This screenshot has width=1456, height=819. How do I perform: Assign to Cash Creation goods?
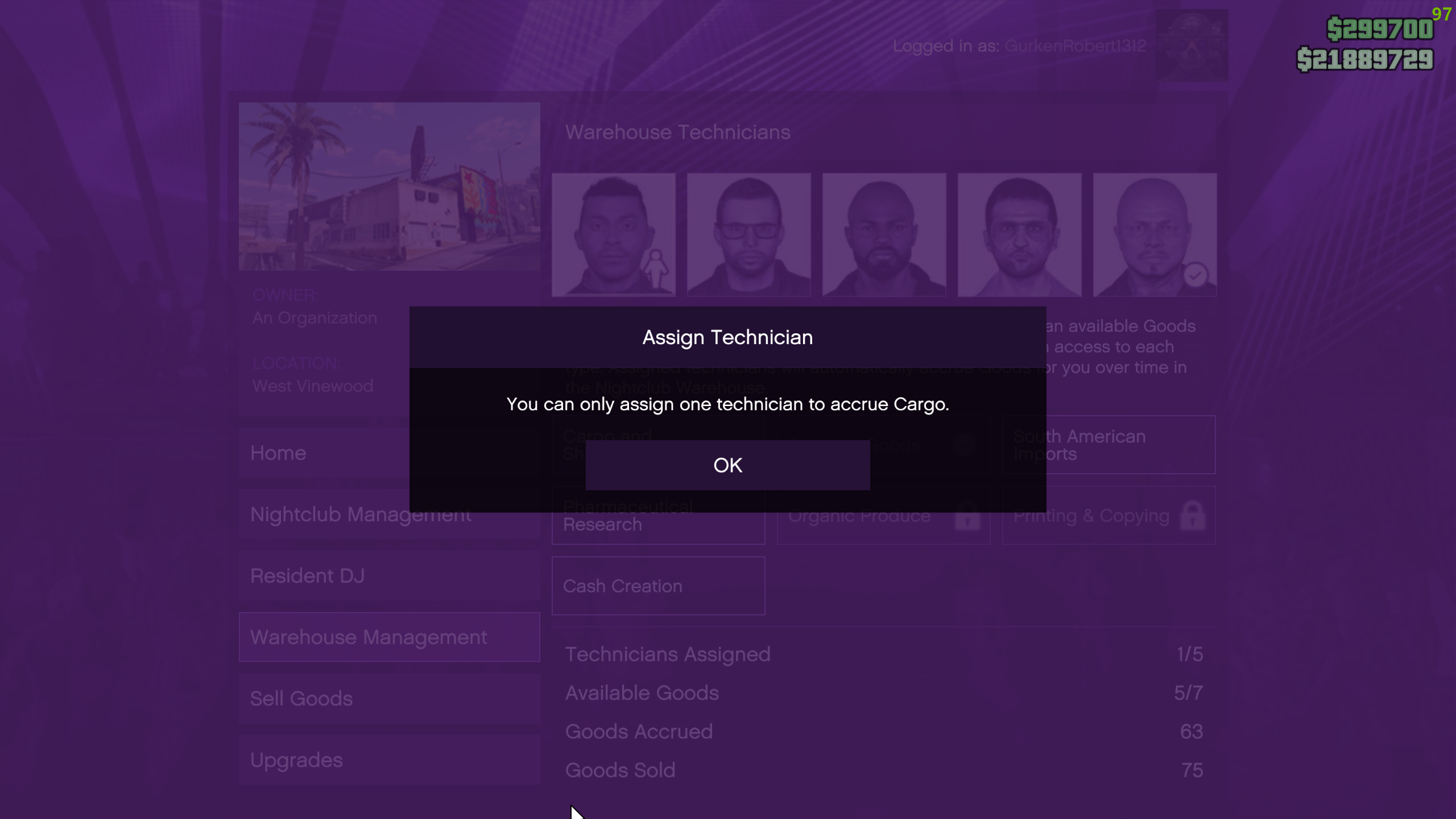pyautogui.click(x=659, y=586)
